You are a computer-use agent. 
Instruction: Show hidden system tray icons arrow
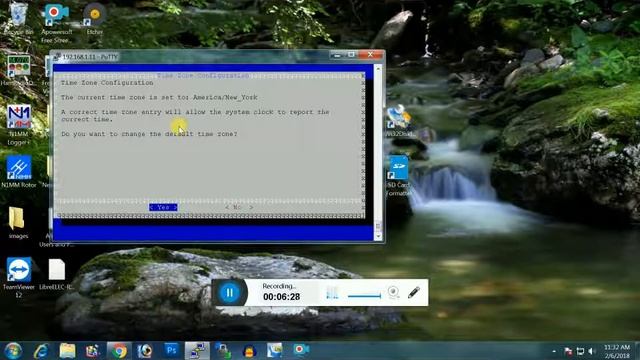554,351
